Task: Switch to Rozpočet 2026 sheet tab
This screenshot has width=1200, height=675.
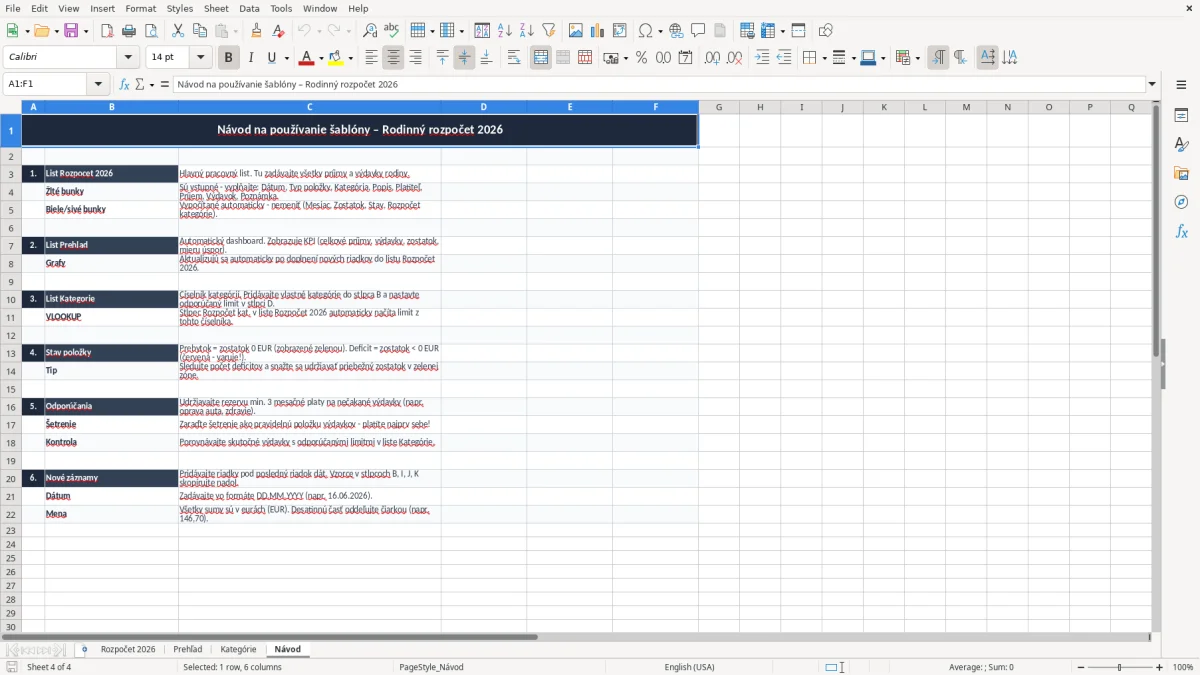Action: tap(128, 649)
